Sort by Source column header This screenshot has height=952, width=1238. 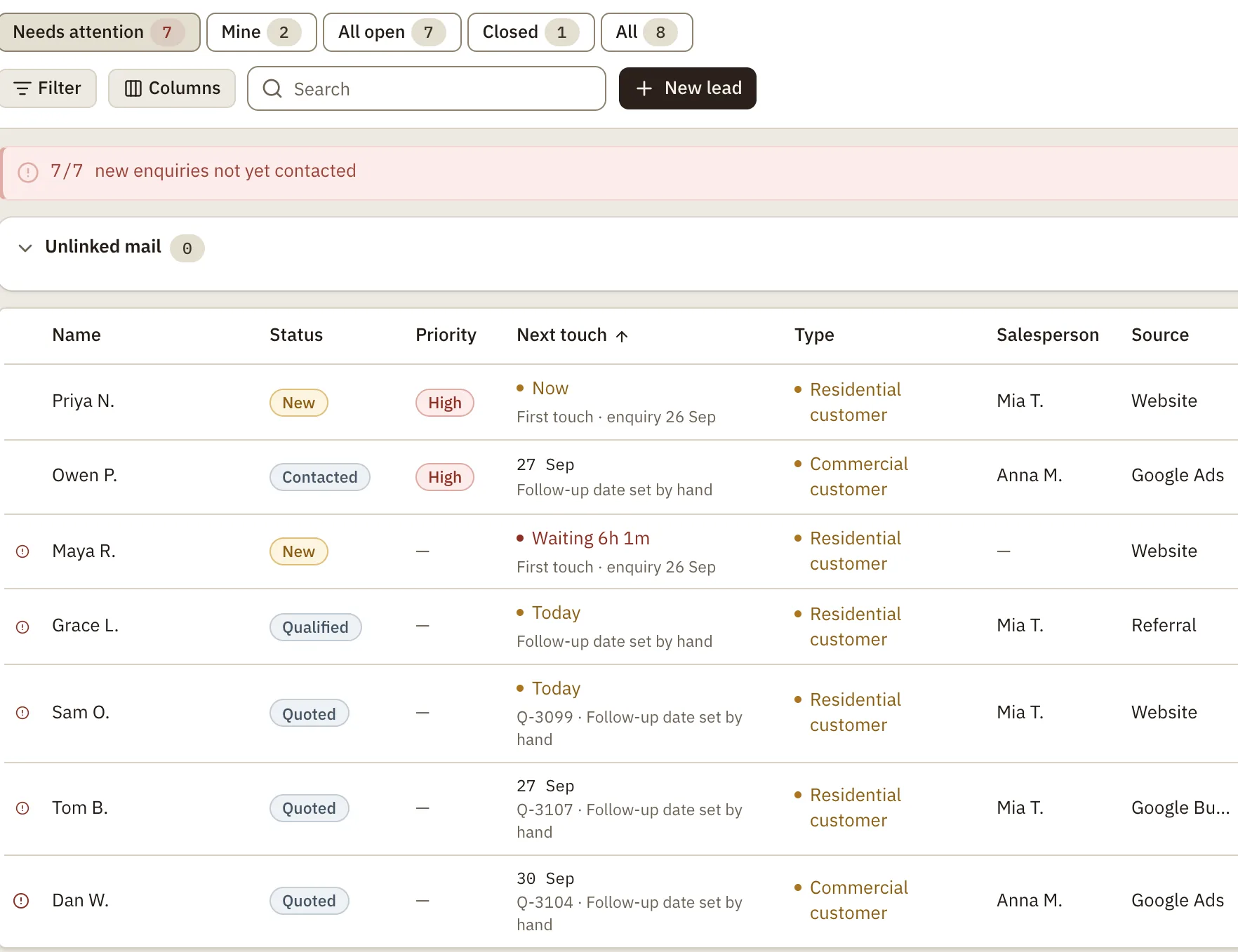pos(1160,335)
